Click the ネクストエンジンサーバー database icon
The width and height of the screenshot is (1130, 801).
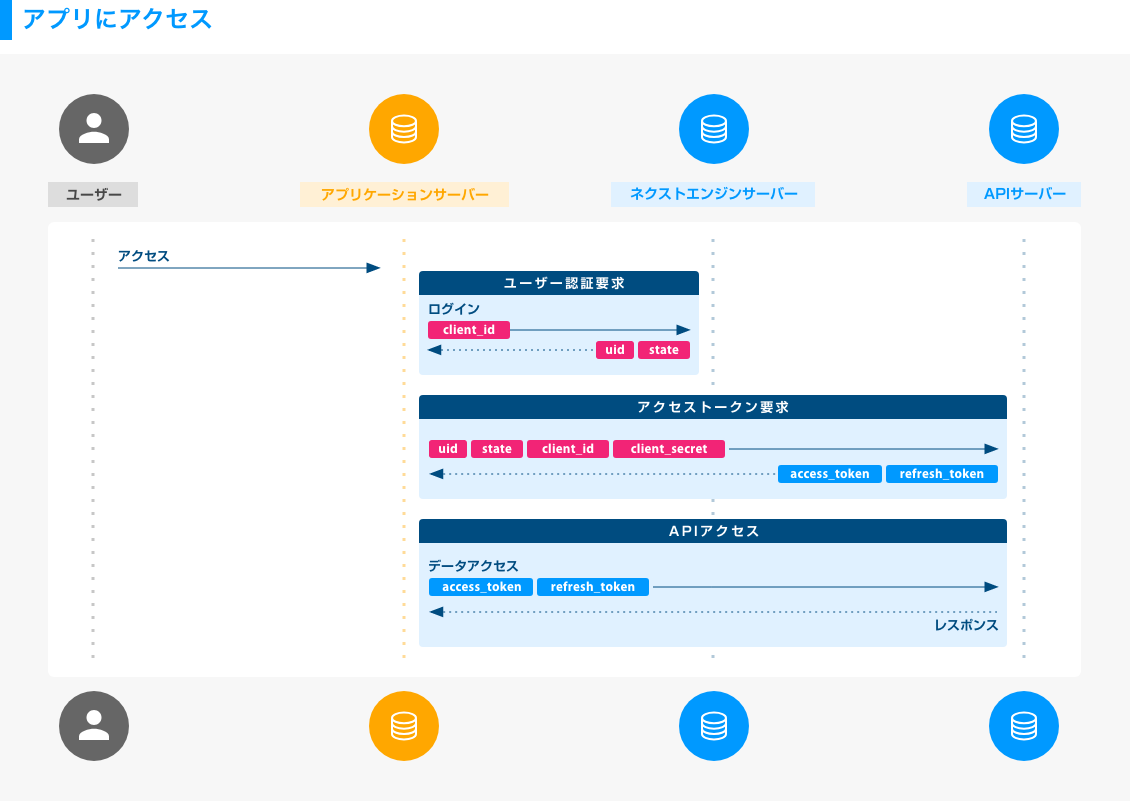tap(713, 128)
